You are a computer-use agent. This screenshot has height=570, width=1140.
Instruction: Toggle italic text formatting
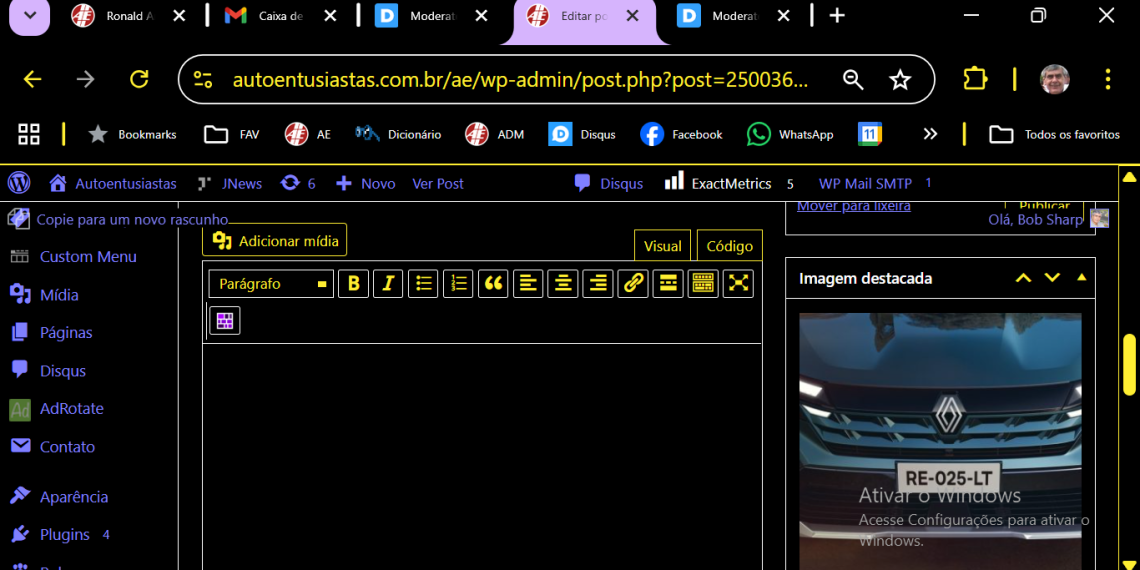coord(388,284)
